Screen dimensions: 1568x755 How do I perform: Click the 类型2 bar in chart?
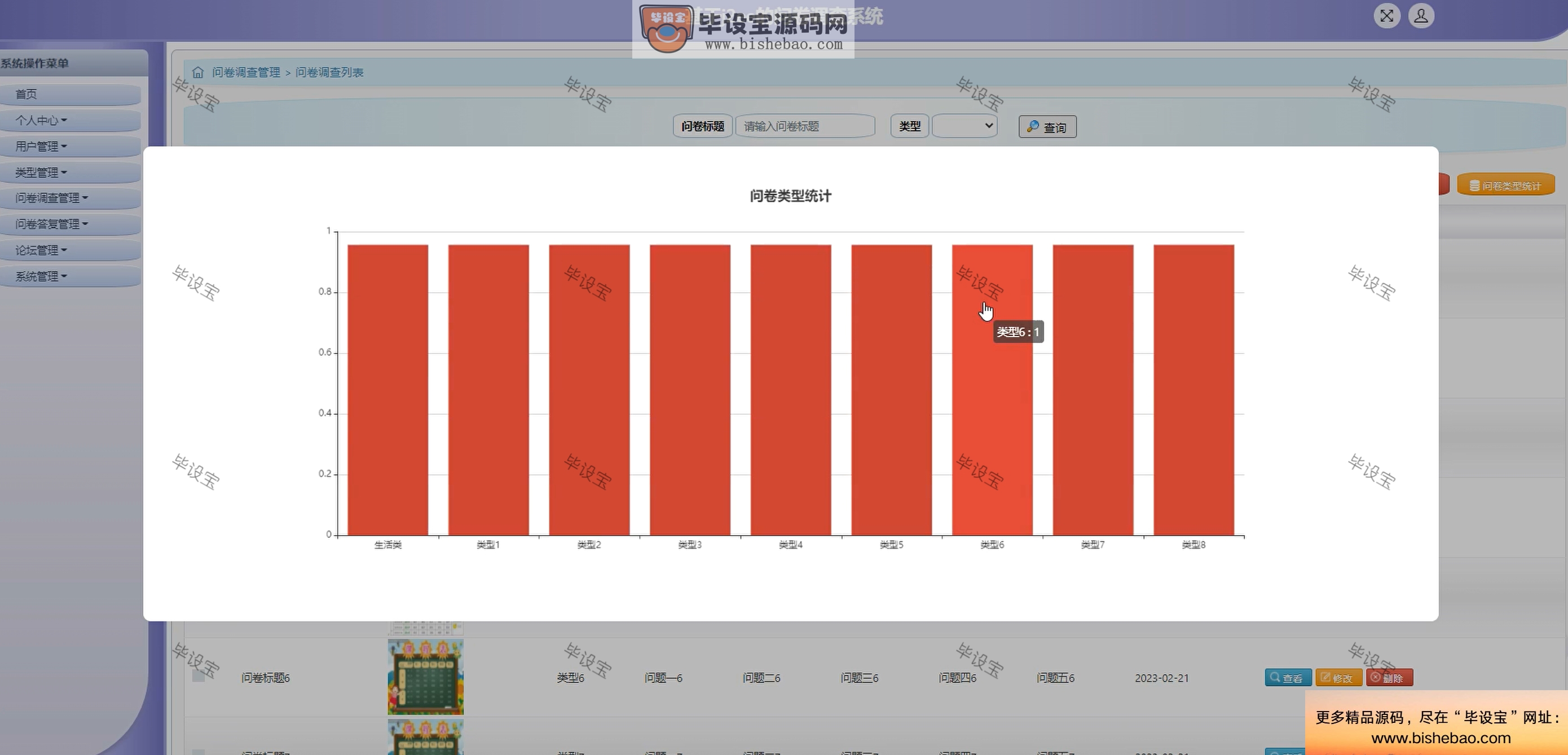[589, 390]
